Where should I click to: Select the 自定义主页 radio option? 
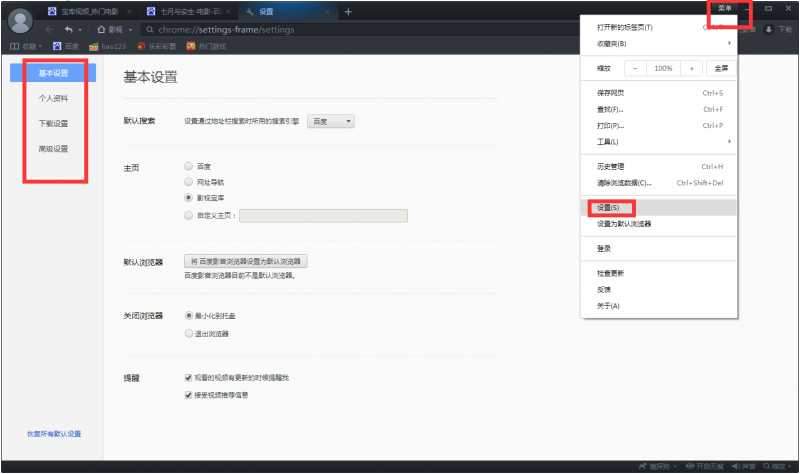click(188, 215)
